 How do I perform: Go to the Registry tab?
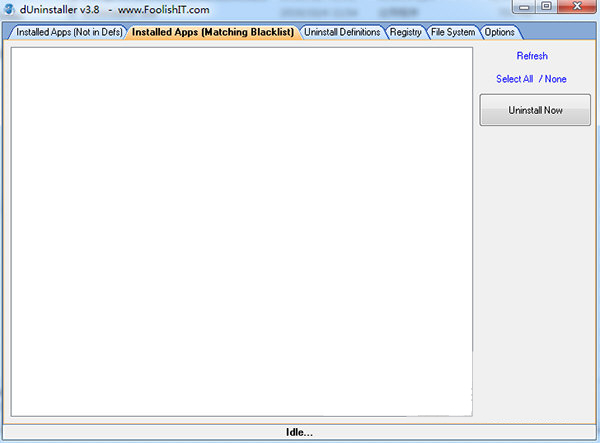tap(405, 32)
